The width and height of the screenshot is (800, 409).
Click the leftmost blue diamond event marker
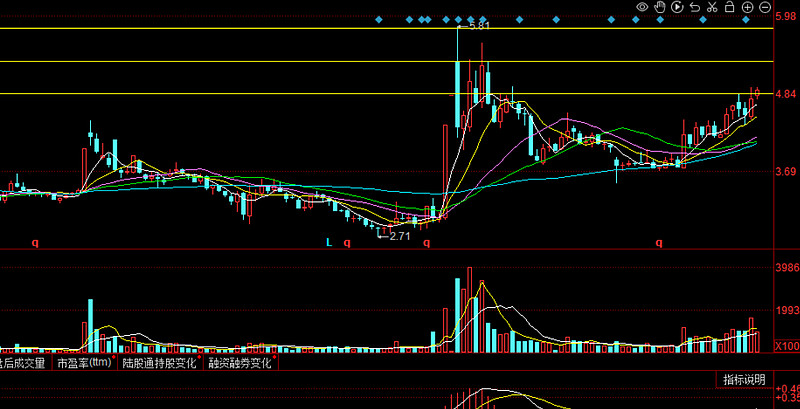click(x=379, y=20)
